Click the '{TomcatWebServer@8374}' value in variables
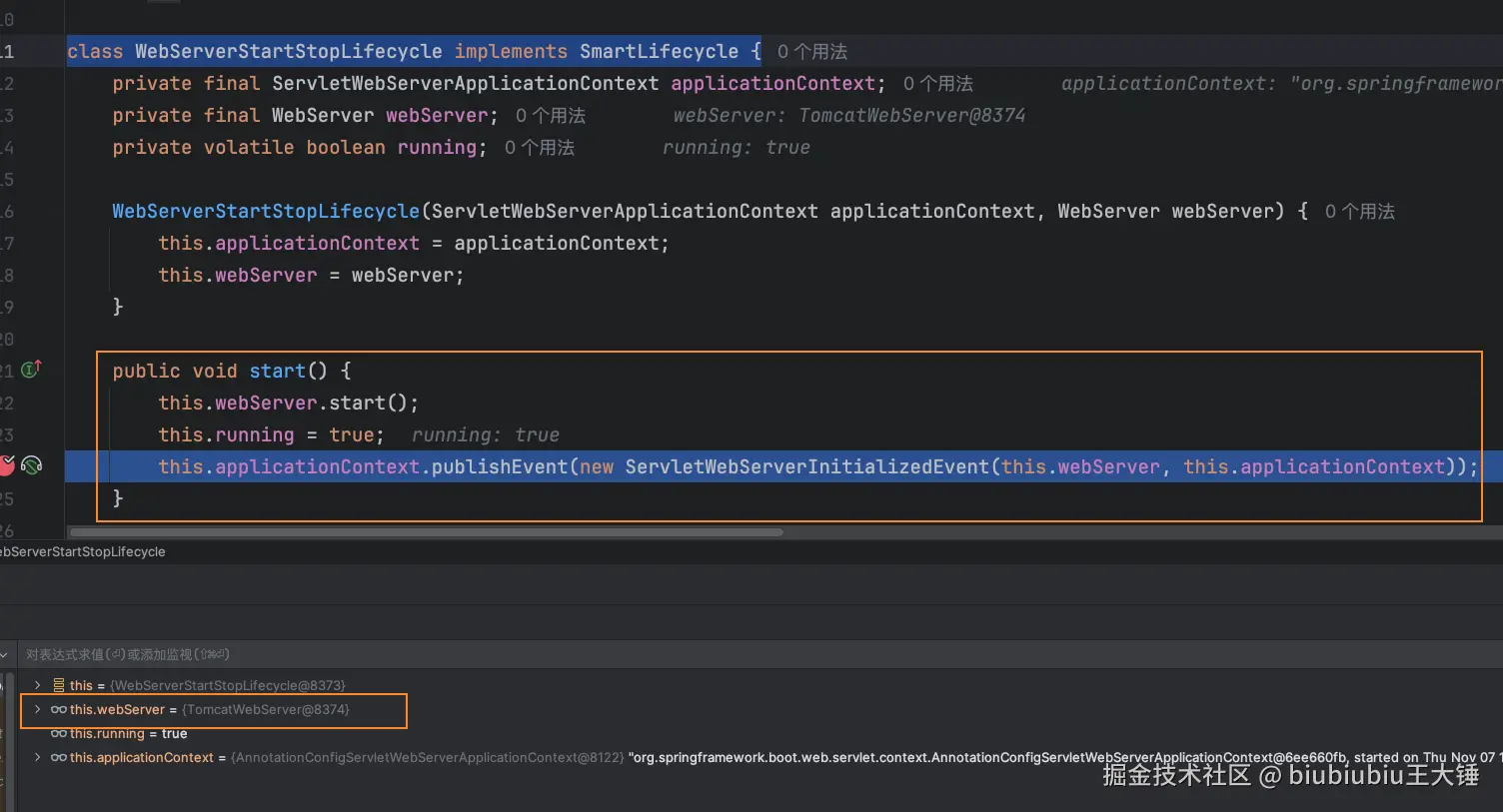1503x812 pixels. (x=266, y=709)
